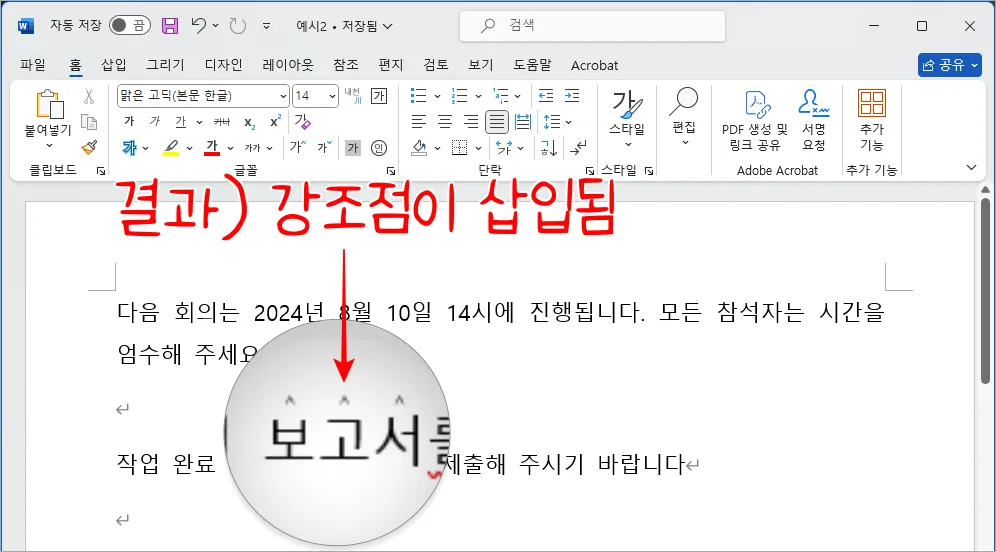Open the 예시2 저장됨 file name dropdown
Viewport: 996px width, 552px height.
(344, 26)
